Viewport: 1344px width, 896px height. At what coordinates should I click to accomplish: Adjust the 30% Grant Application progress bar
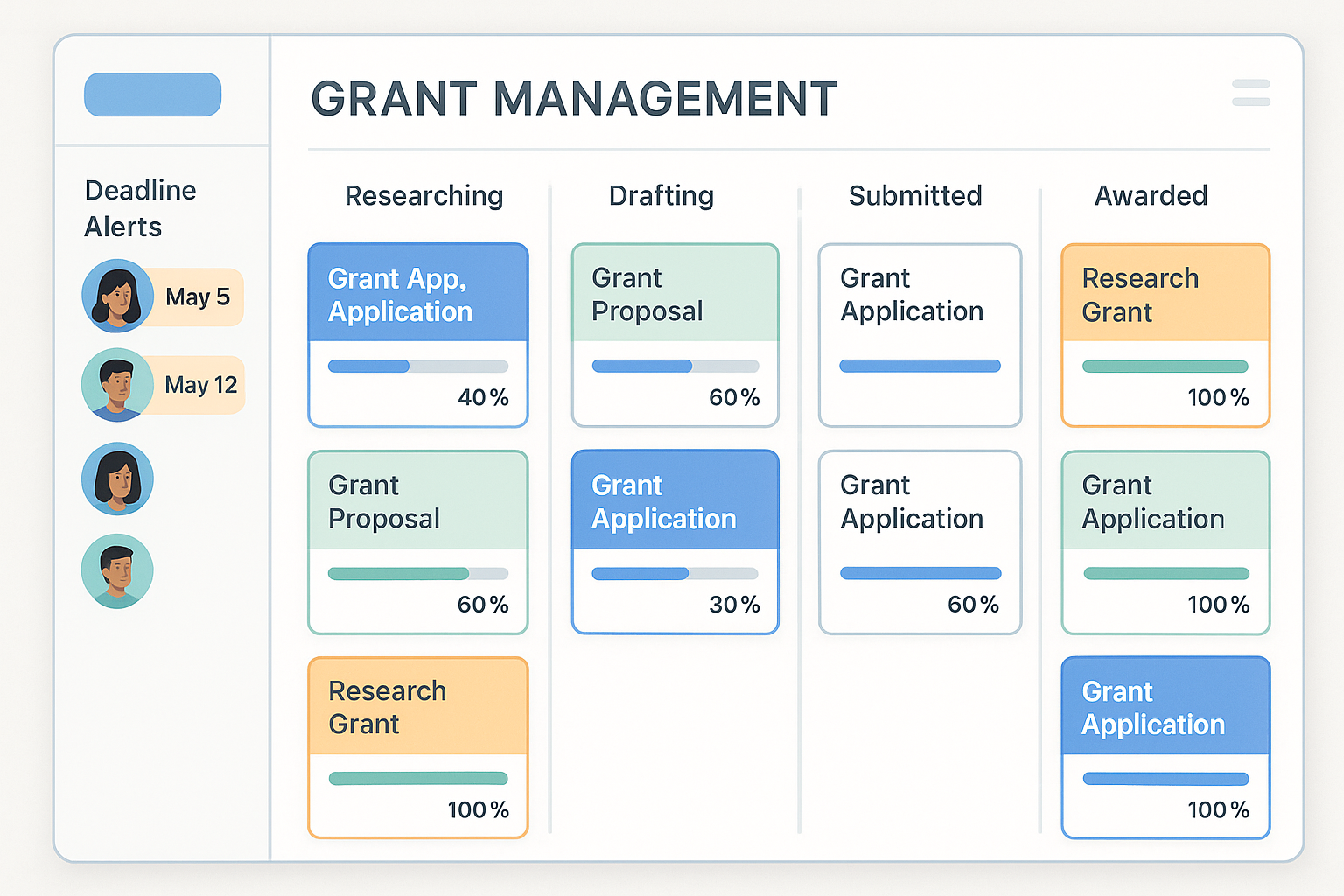click(x=675, y=573)
